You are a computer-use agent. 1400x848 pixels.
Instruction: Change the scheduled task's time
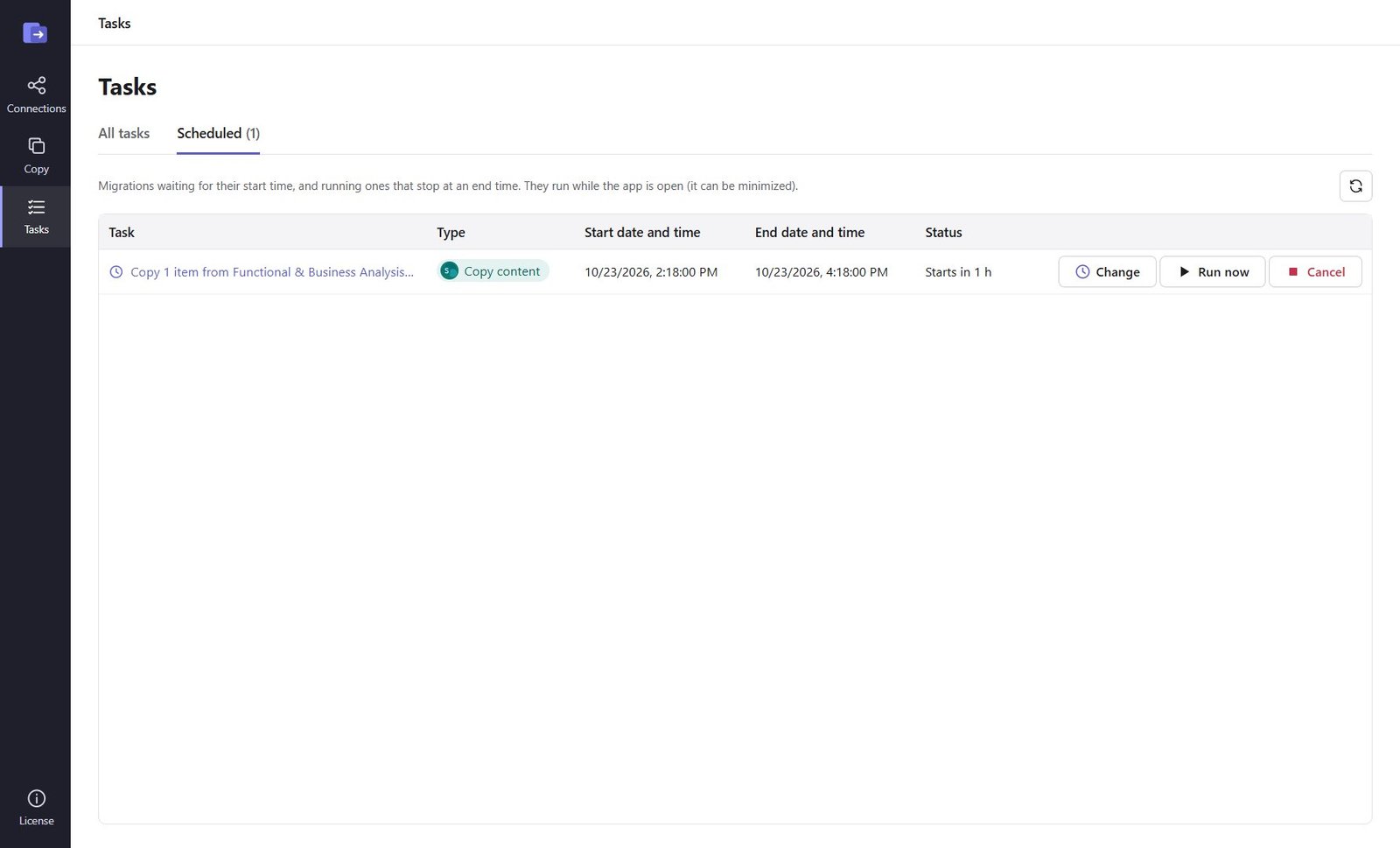[1107, 271]
